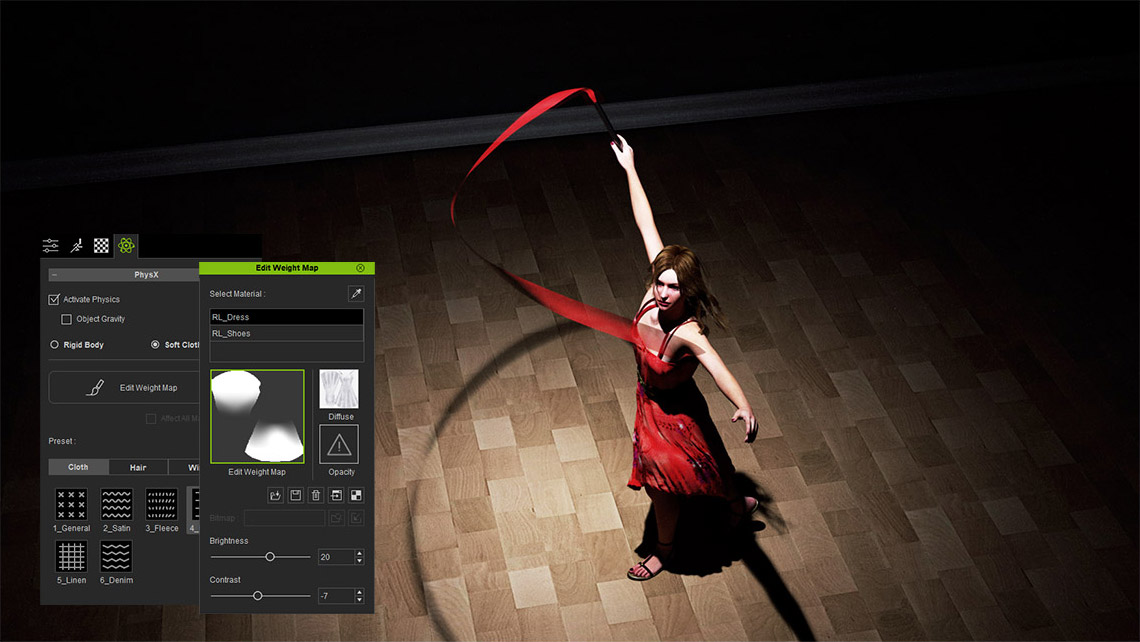
Task: Click the Opacity warning texture slot
Action: click(339, 444)
